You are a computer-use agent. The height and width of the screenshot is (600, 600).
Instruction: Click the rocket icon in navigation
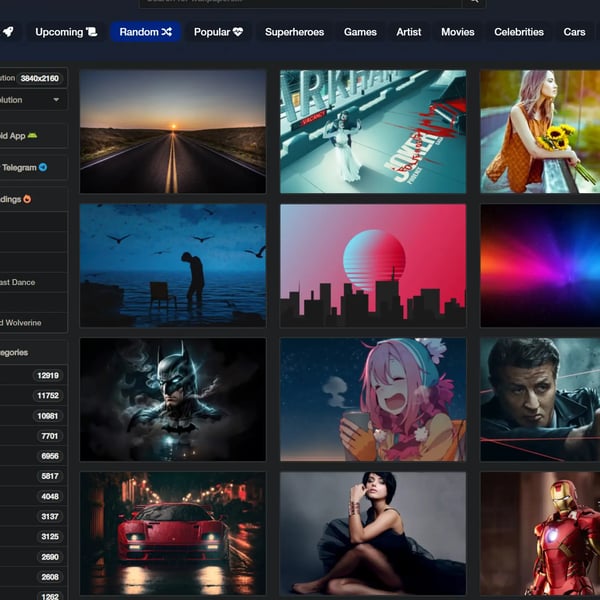point(8,32)
